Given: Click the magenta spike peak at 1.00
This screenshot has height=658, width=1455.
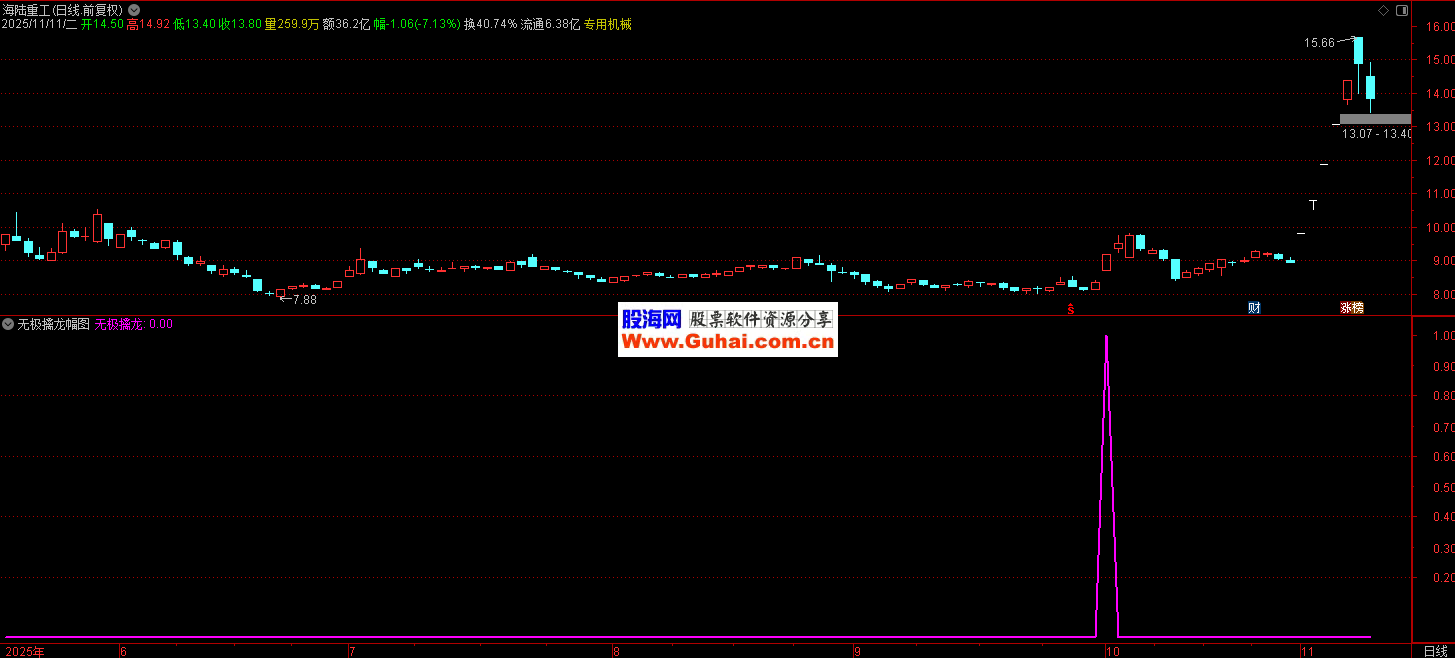Looking at the screenshot, I should [1106, 337].
